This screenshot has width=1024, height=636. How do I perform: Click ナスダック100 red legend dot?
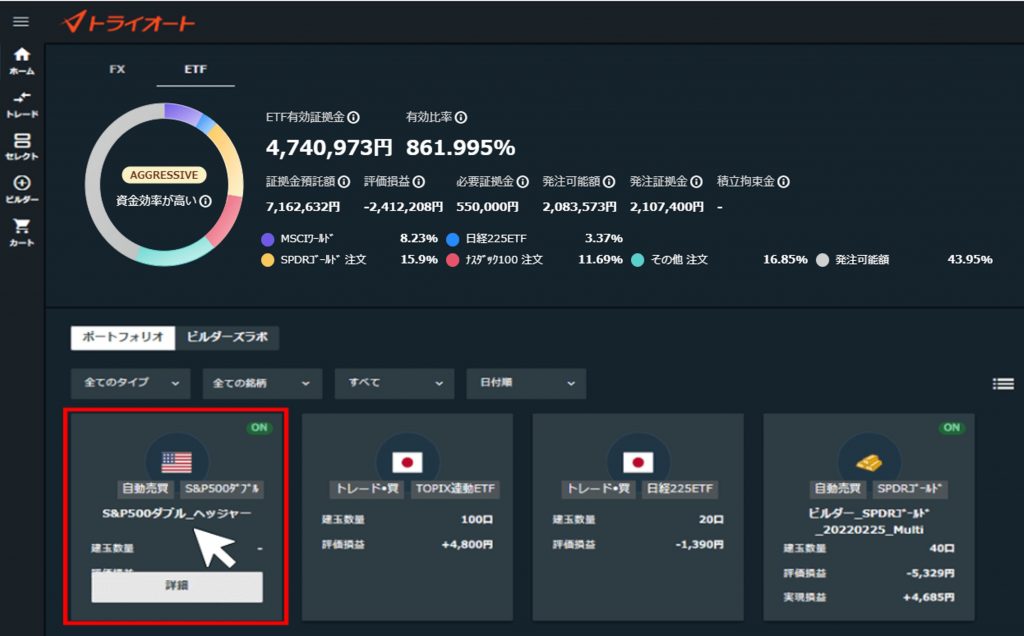pos(453,260)
